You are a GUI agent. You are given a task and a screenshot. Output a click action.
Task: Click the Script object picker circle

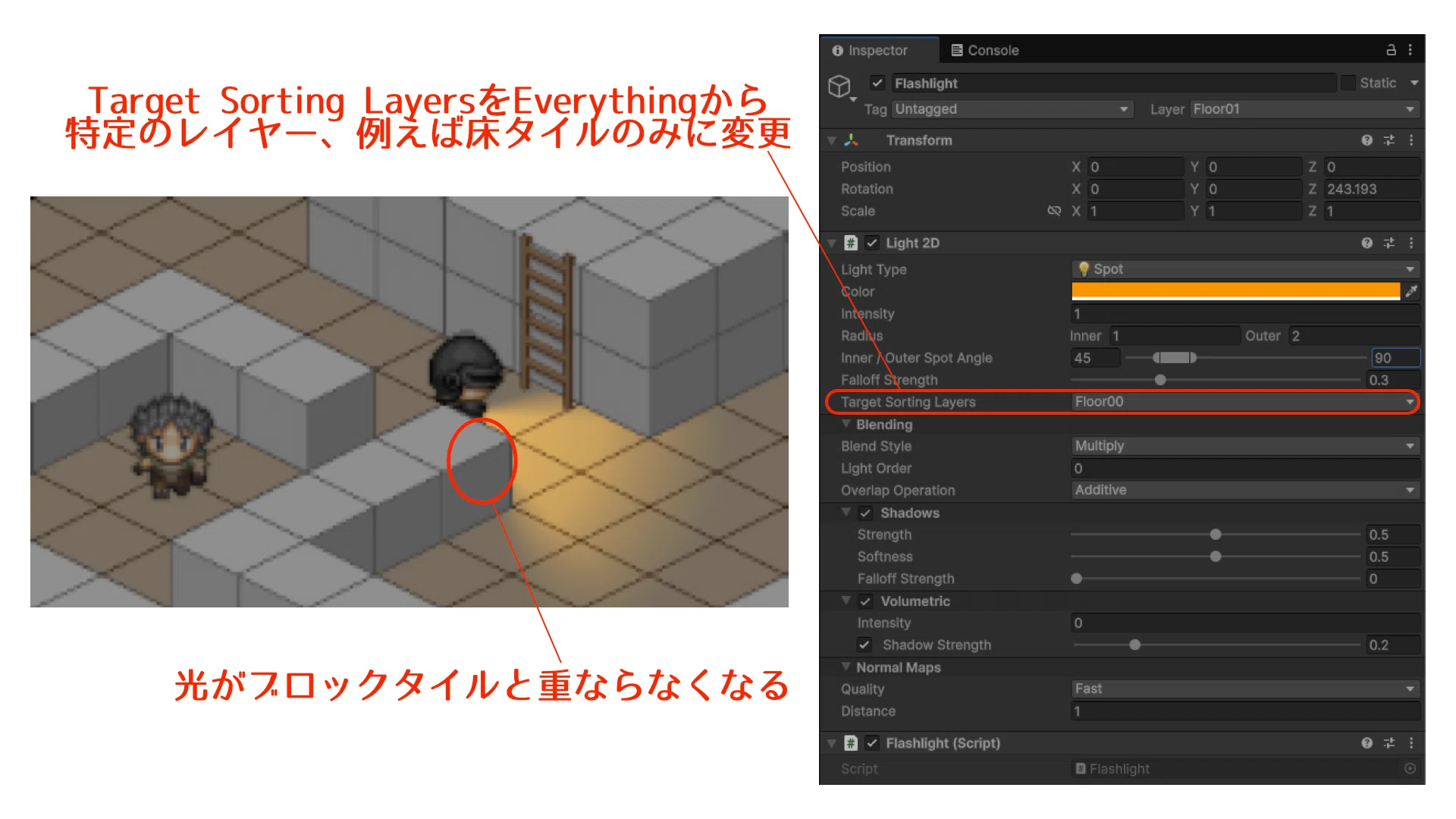[1410, 769]
